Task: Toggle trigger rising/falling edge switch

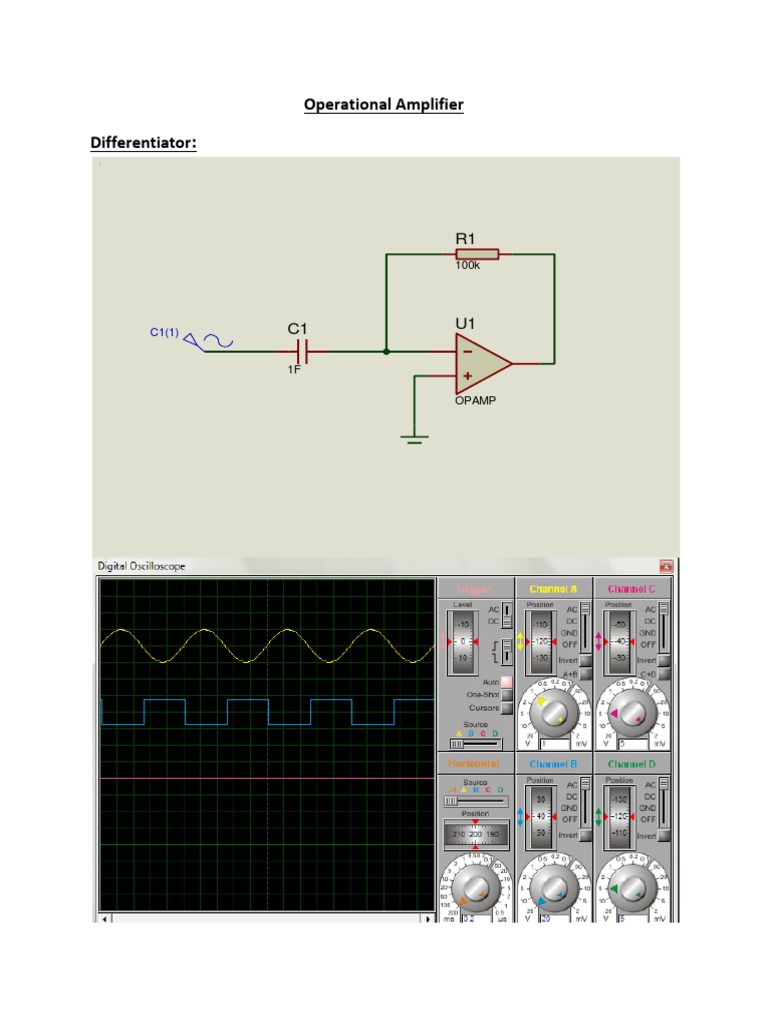Action: [x=506, y=650]
